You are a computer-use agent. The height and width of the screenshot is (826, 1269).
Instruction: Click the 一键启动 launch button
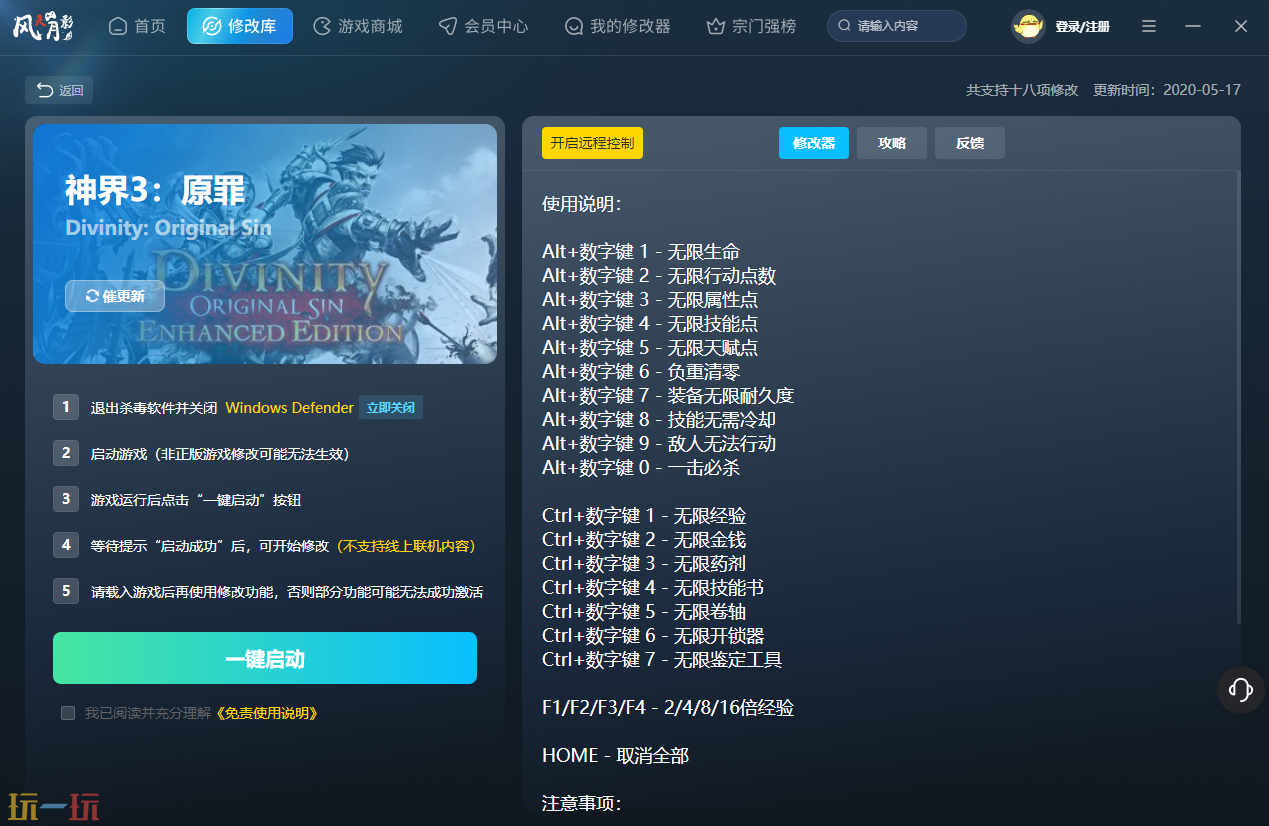click(x=265, y=658)
